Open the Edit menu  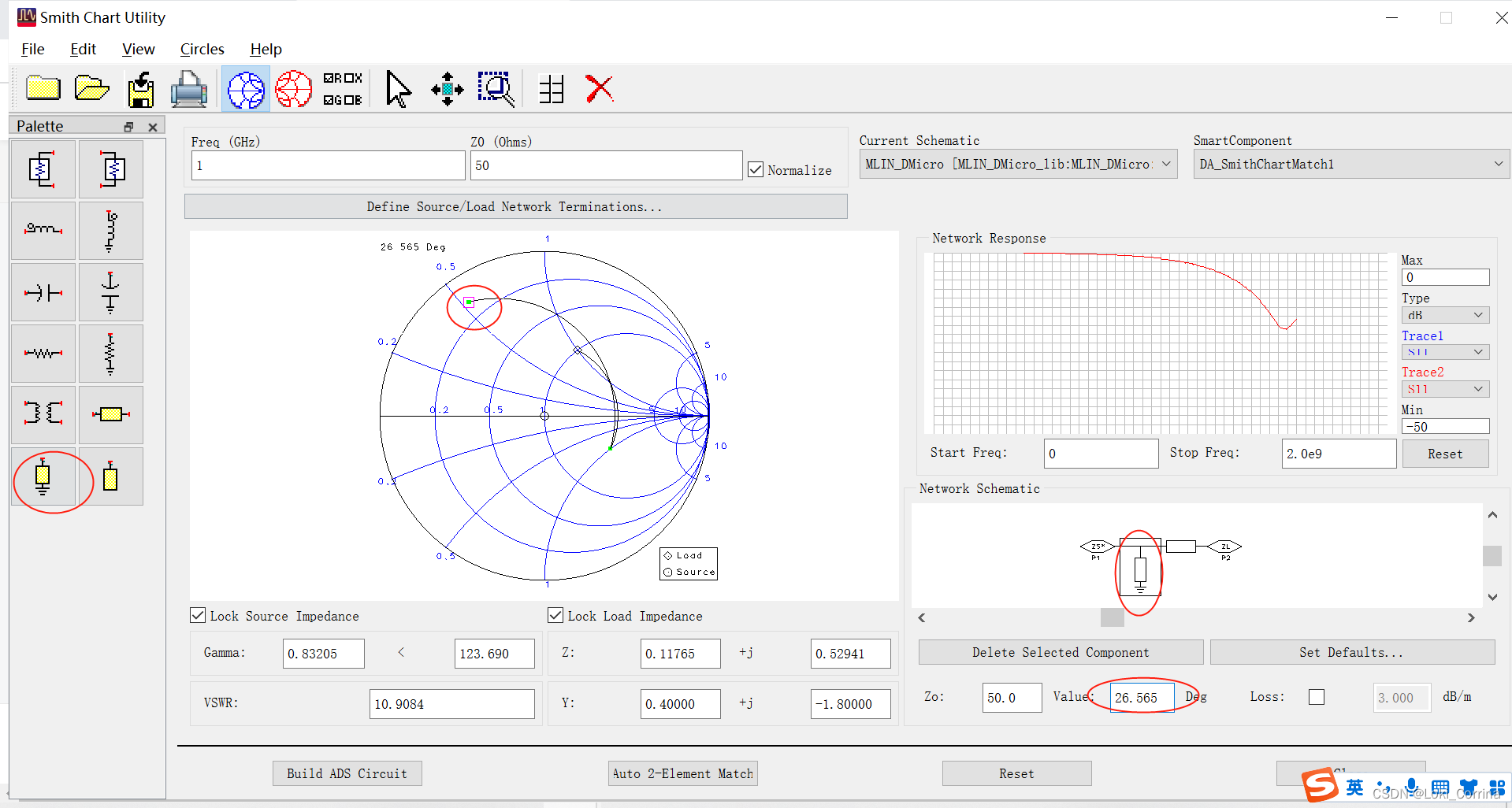pos(83,49)
